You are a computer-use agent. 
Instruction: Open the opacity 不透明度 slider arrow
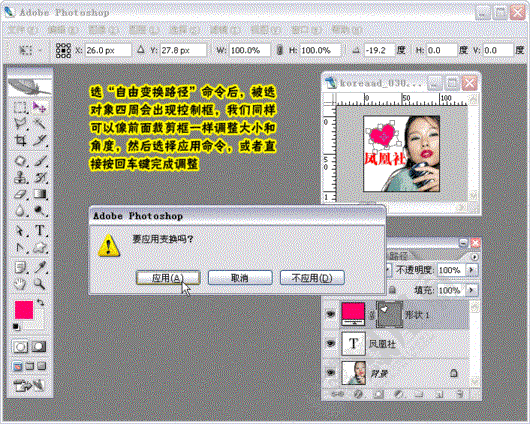click(471, 270)
